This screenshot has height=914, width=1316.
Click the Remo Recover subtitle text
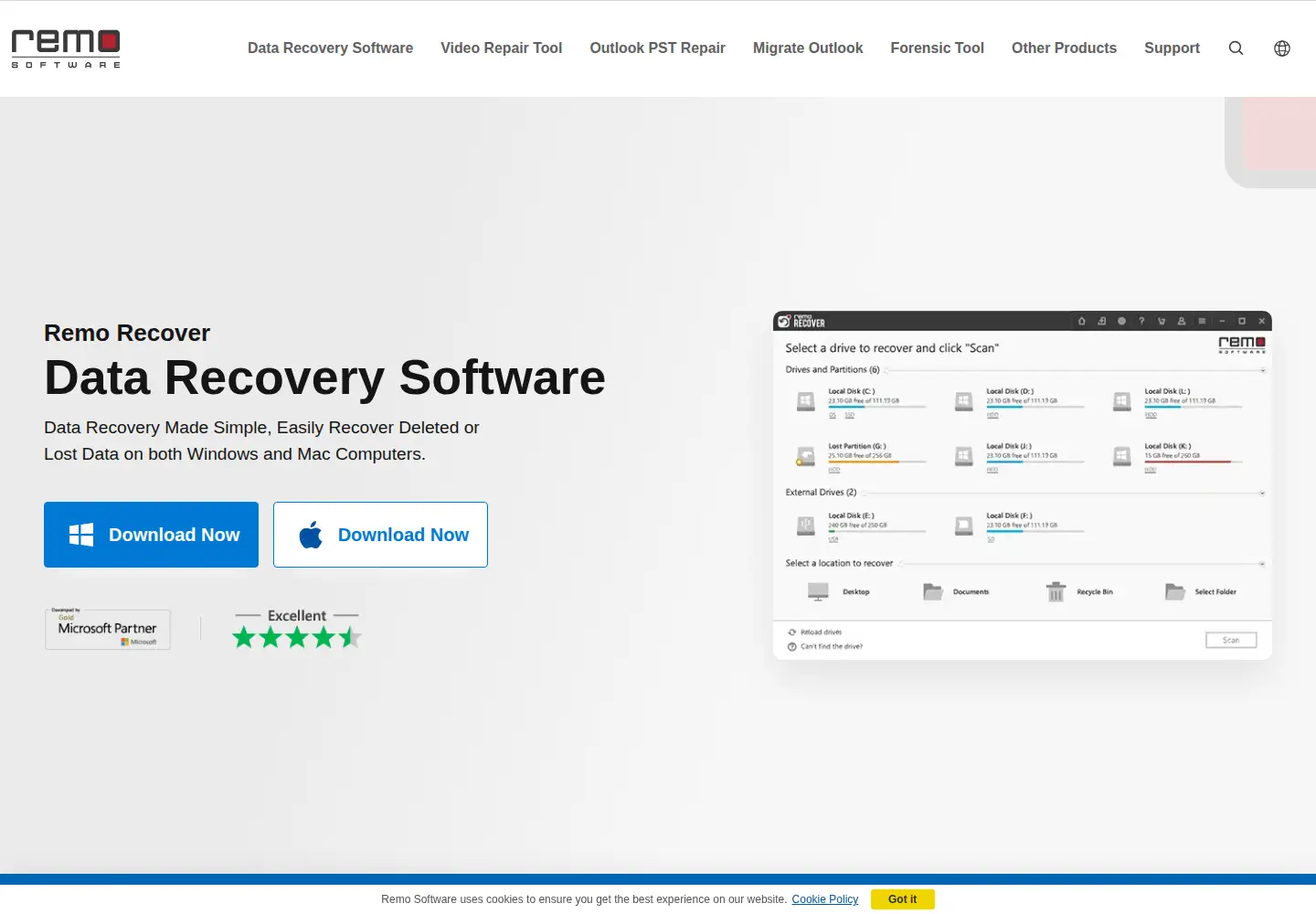pyautogui.click(x=127, y=333)
